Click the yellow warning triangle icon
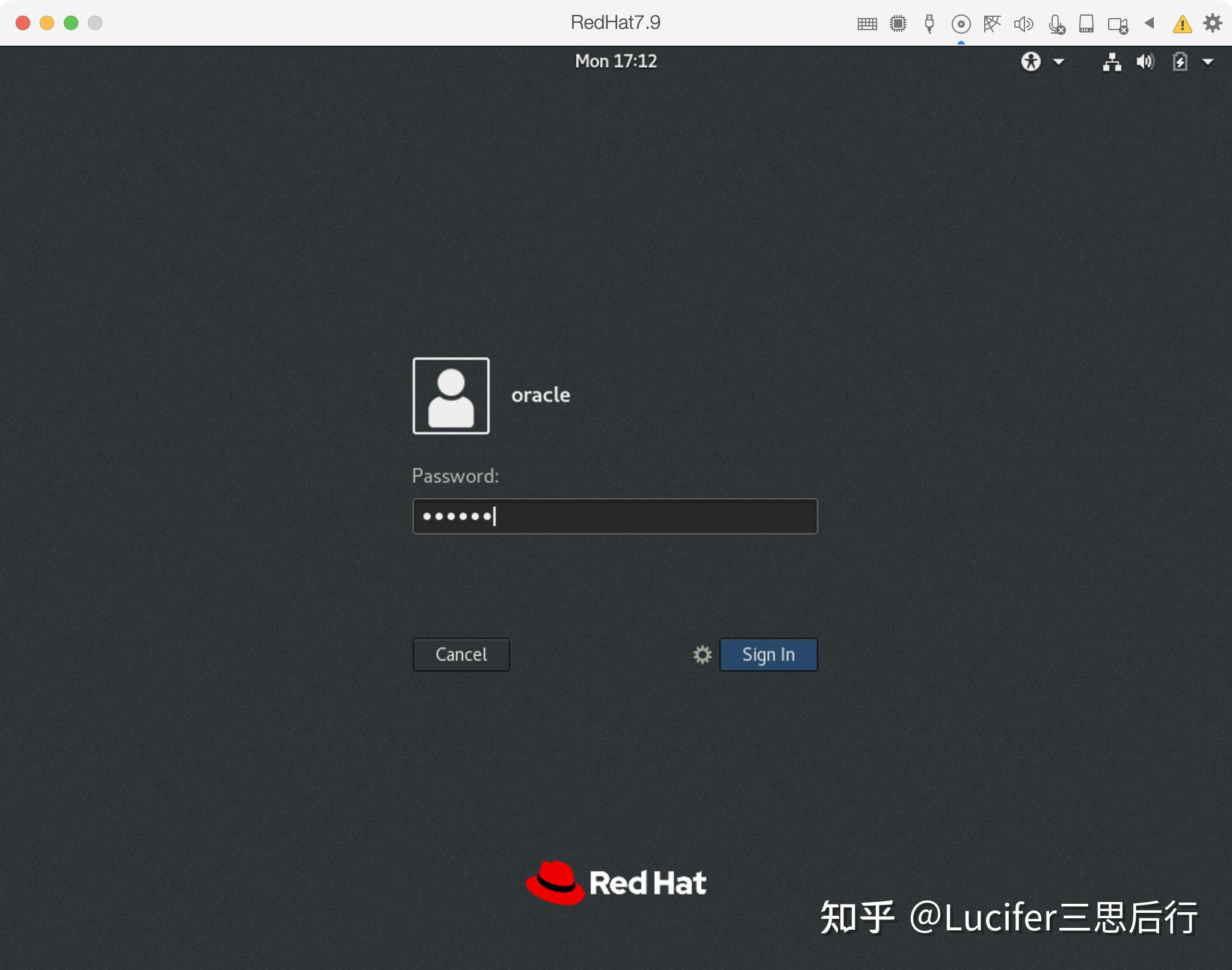This screenshot has height=970, width=1232. [x=1182, y=24]
